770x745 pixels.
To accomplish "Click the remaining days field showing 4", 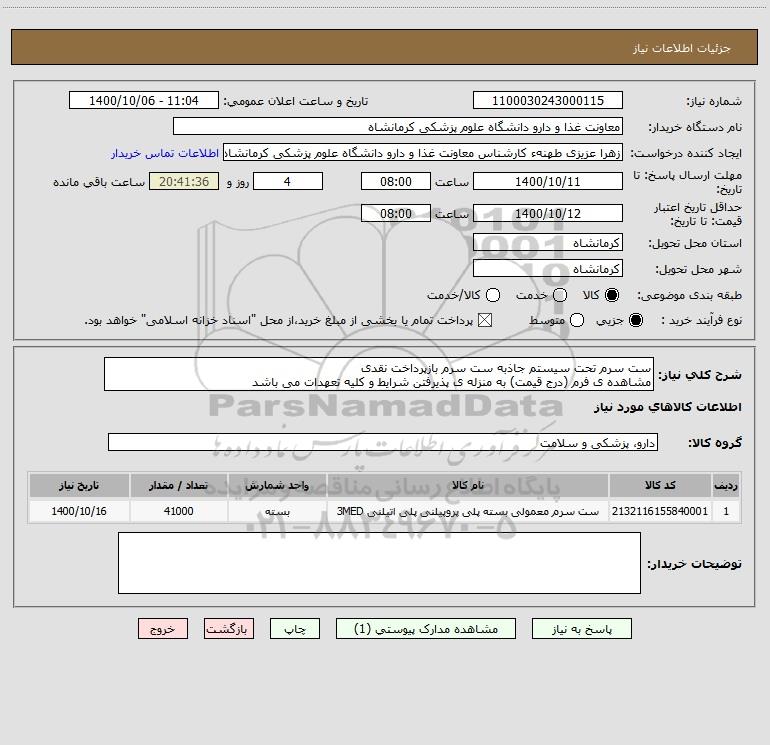I will coord(288,181).
